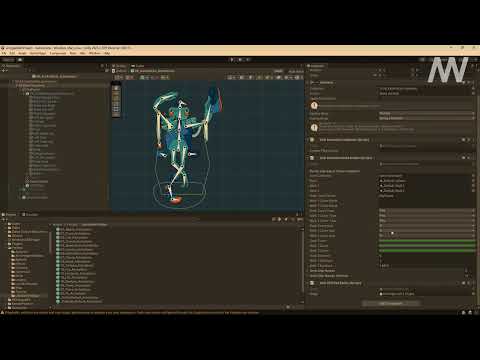480x360 pixels.
Task: Click the cloud services icon
Action: tap(20, 60)
